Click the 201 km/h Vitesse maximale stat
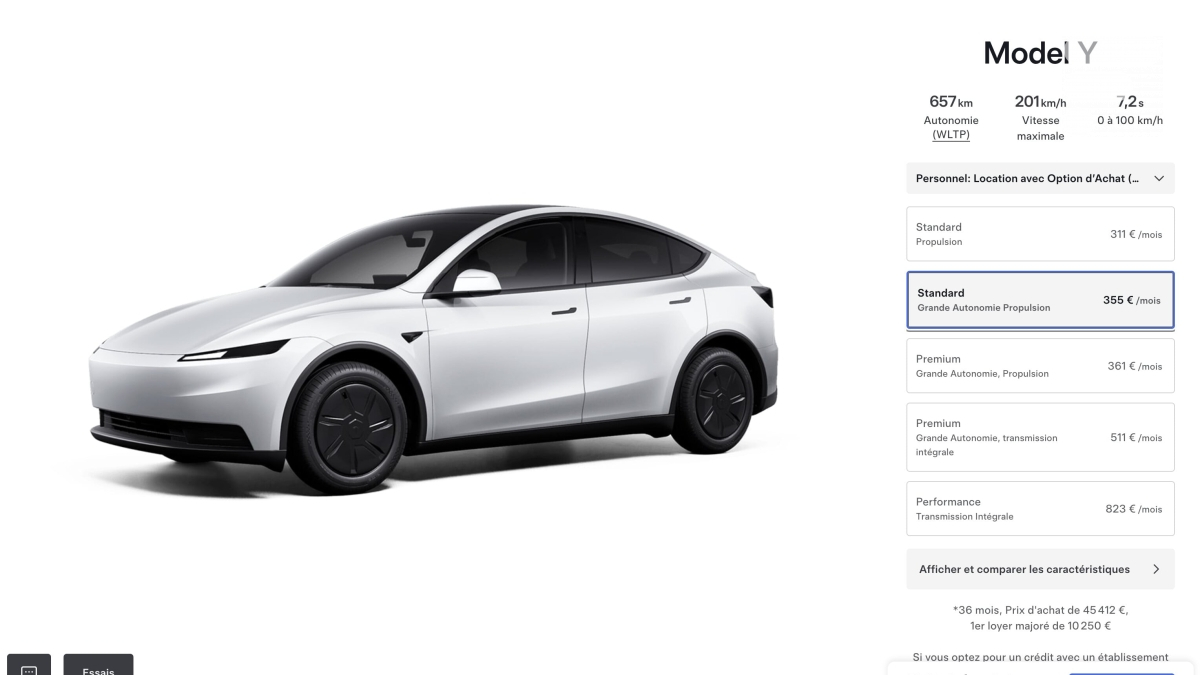Image resolution: width=1200 pixels, height=675 pixels. point(1040,119)
